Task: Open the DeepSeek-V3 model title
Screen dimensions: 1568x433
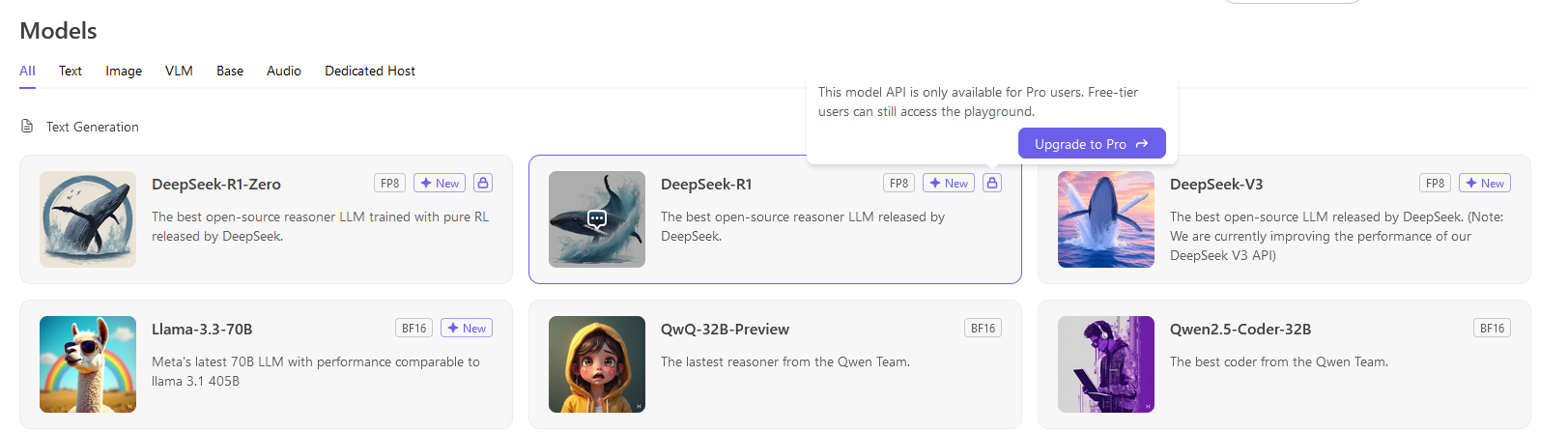Action: pyautogui.click(x=1216, y=184)
